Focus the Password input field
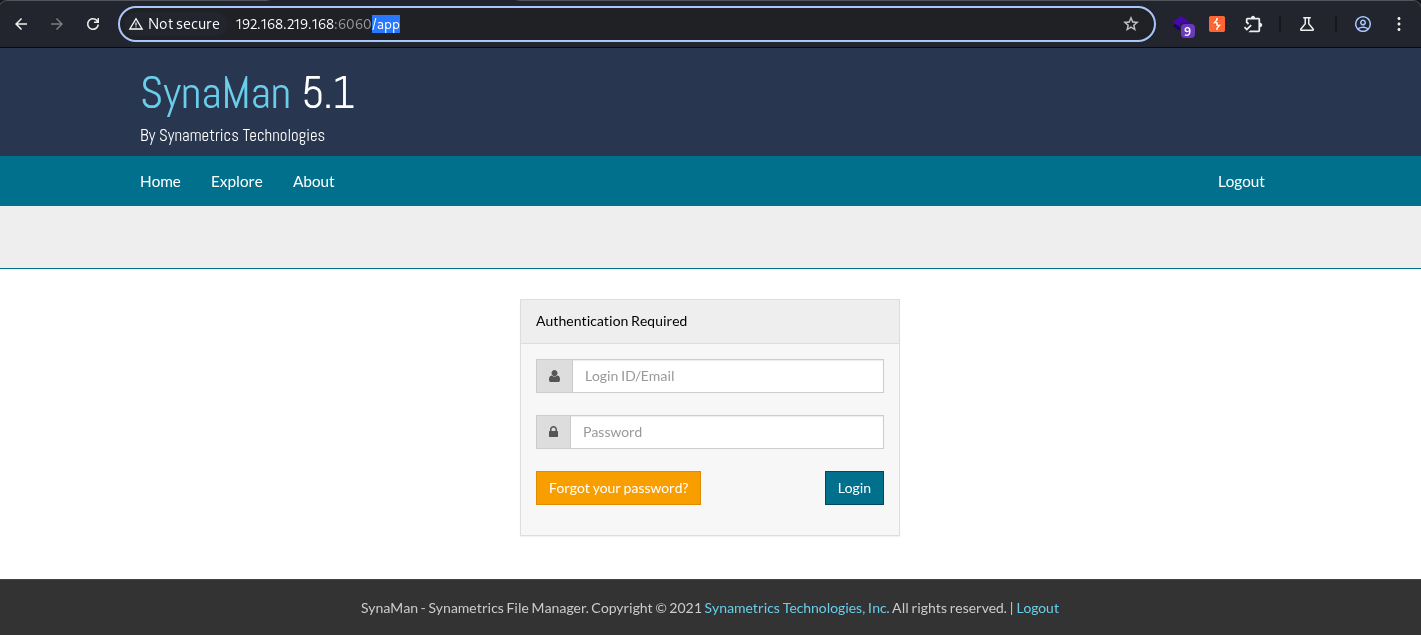This screenshot has width=1421, height=635. click(727, 432)
